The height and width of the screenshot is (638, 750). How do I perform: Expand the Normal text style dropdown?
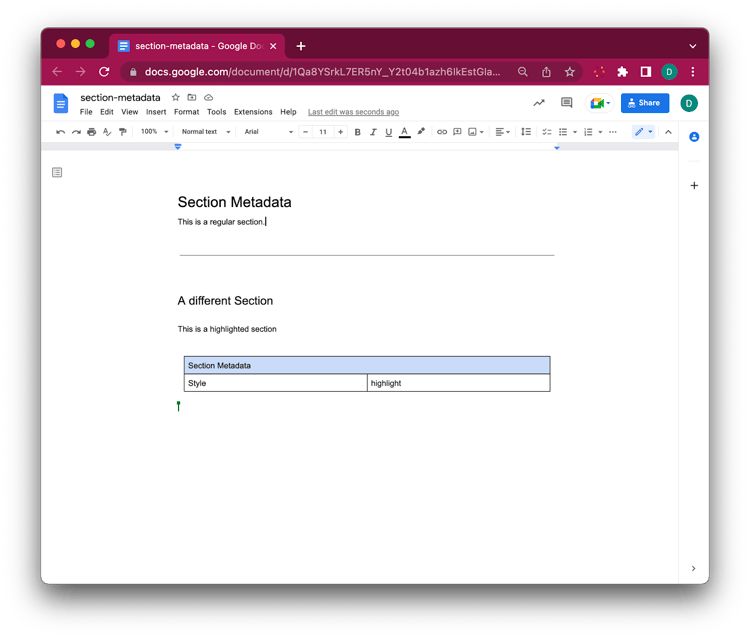tap(205, 132)
